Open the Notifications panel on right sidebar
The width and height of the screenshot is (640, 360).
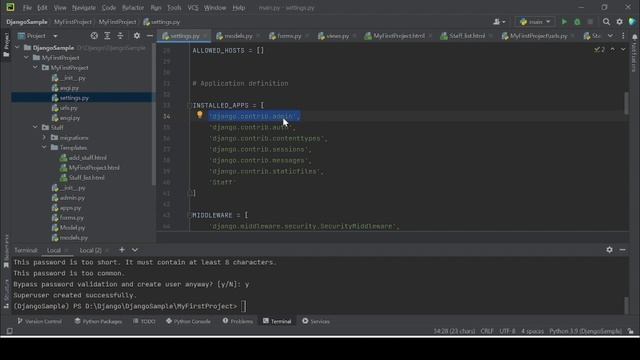pyautogui.click(x=635, y=53)
